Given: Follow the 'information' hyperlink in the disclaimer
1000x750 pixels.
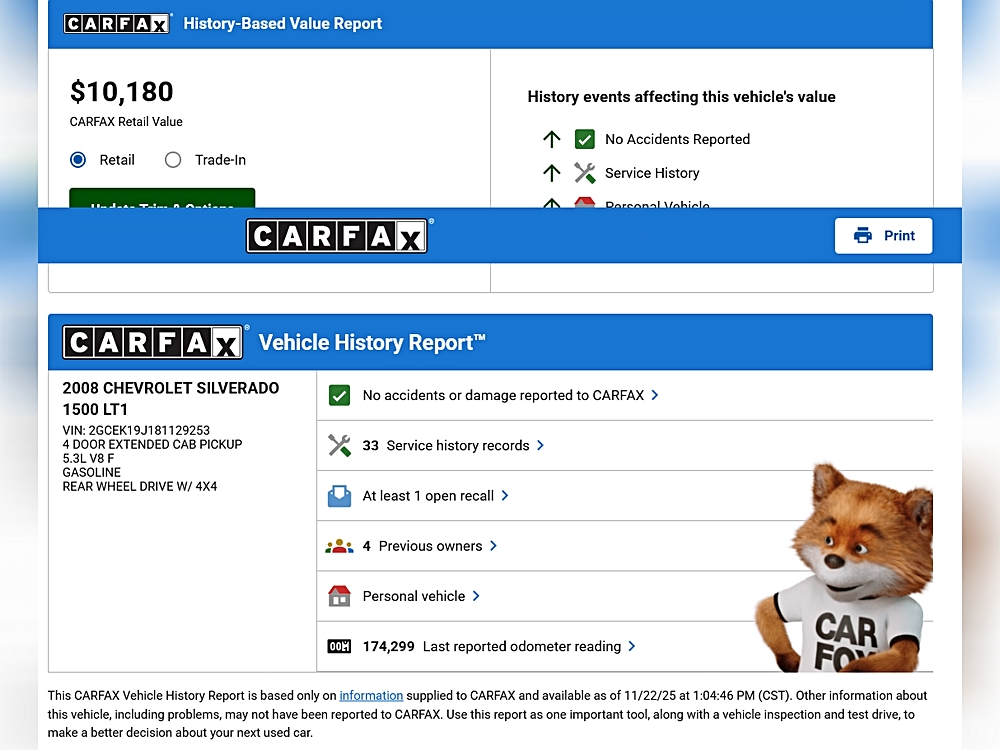Looking at the screenshot, I should pos(371,696).
